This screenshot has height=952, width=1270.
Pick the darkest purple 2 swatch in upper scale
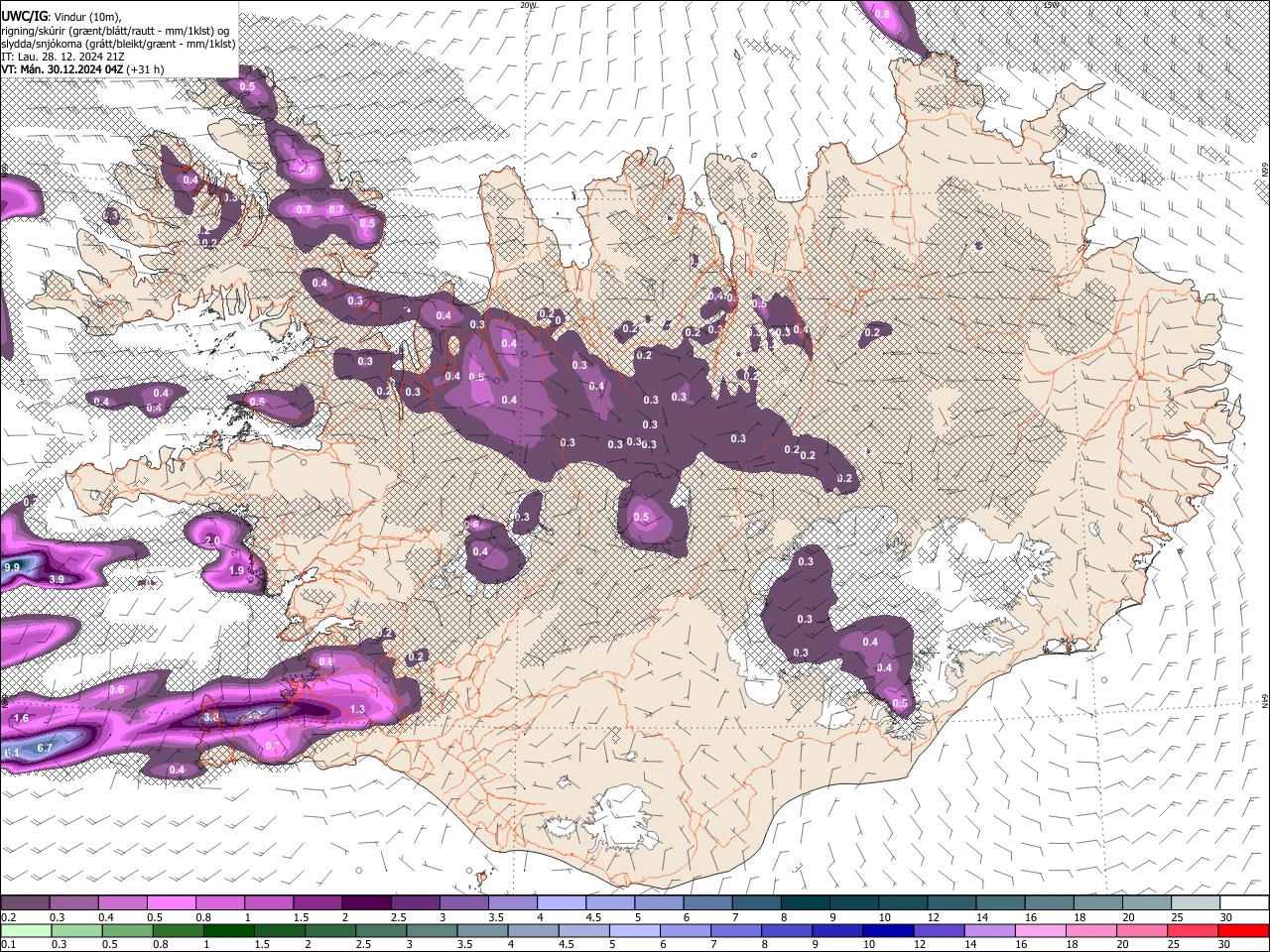coord(367,903)
